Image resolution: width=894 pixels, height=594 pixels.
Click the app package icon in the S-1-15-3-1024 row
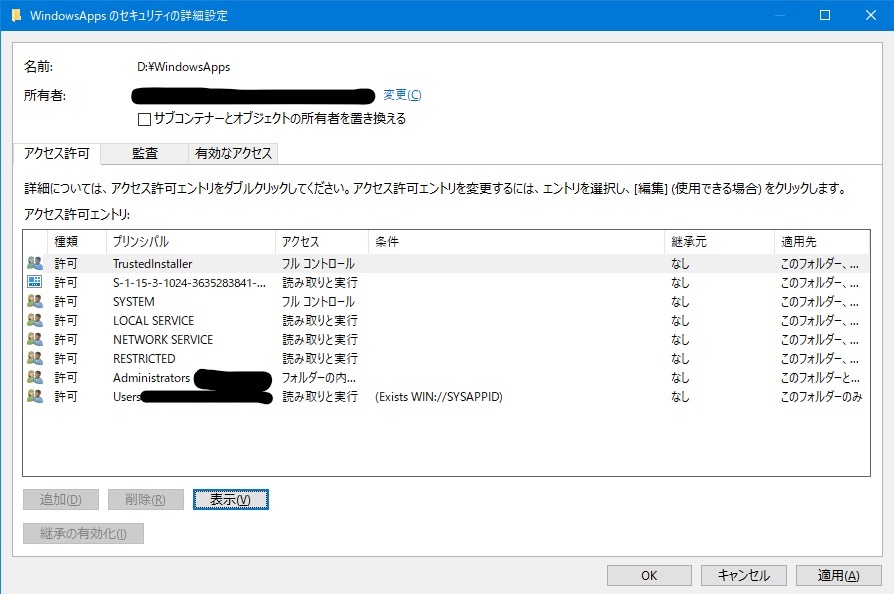pos(35,282)
